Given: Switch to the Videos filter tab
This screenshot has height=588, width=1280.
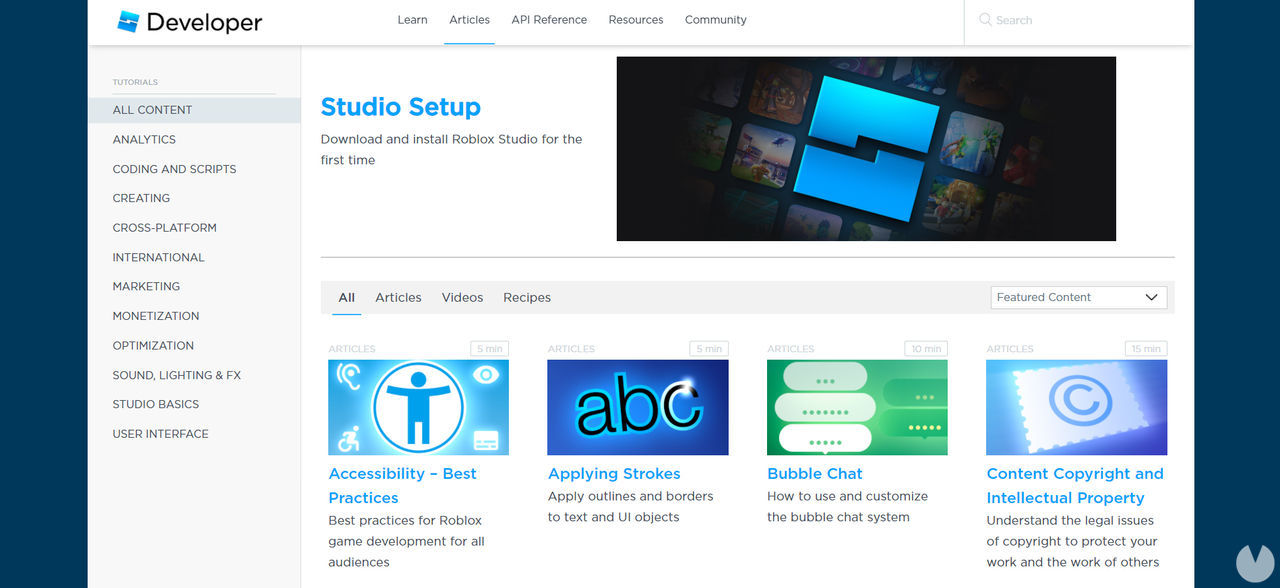Looking at the screenshot, I should [462, 297].
